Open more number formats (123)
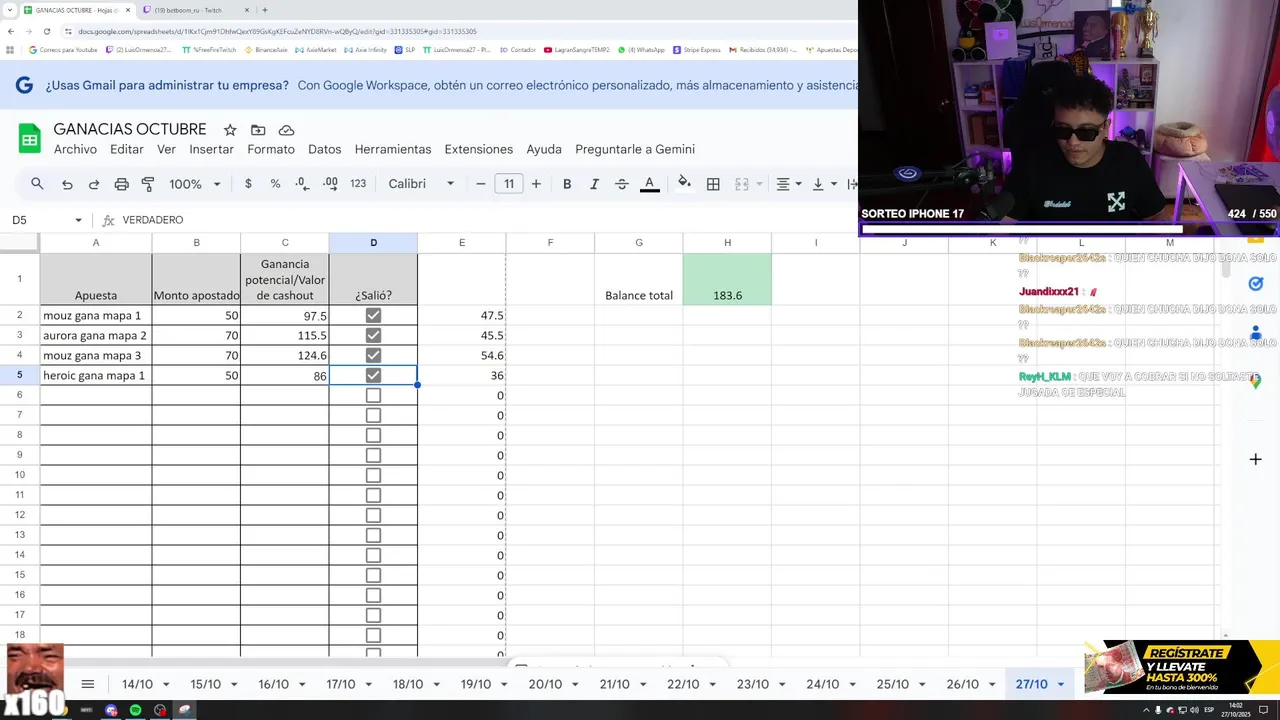Image resolution: width=1280 pixels, height=720 pixels. pyautogui.click(x=358, y=184)
